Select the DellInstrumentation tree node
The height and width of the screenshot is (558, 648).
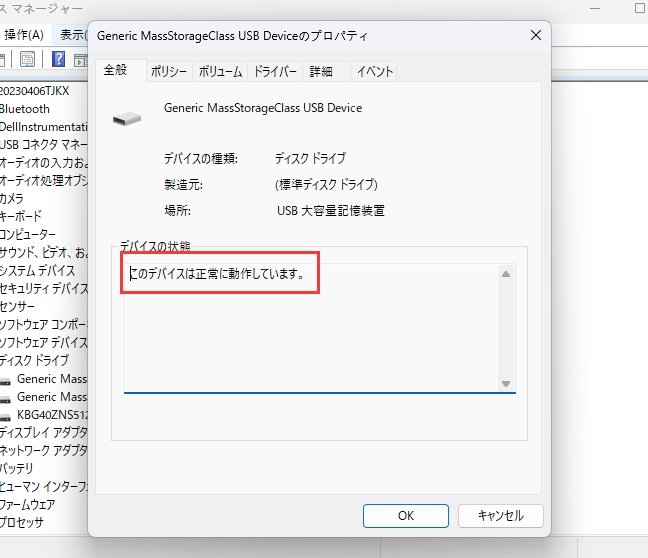tap(43, 126)
